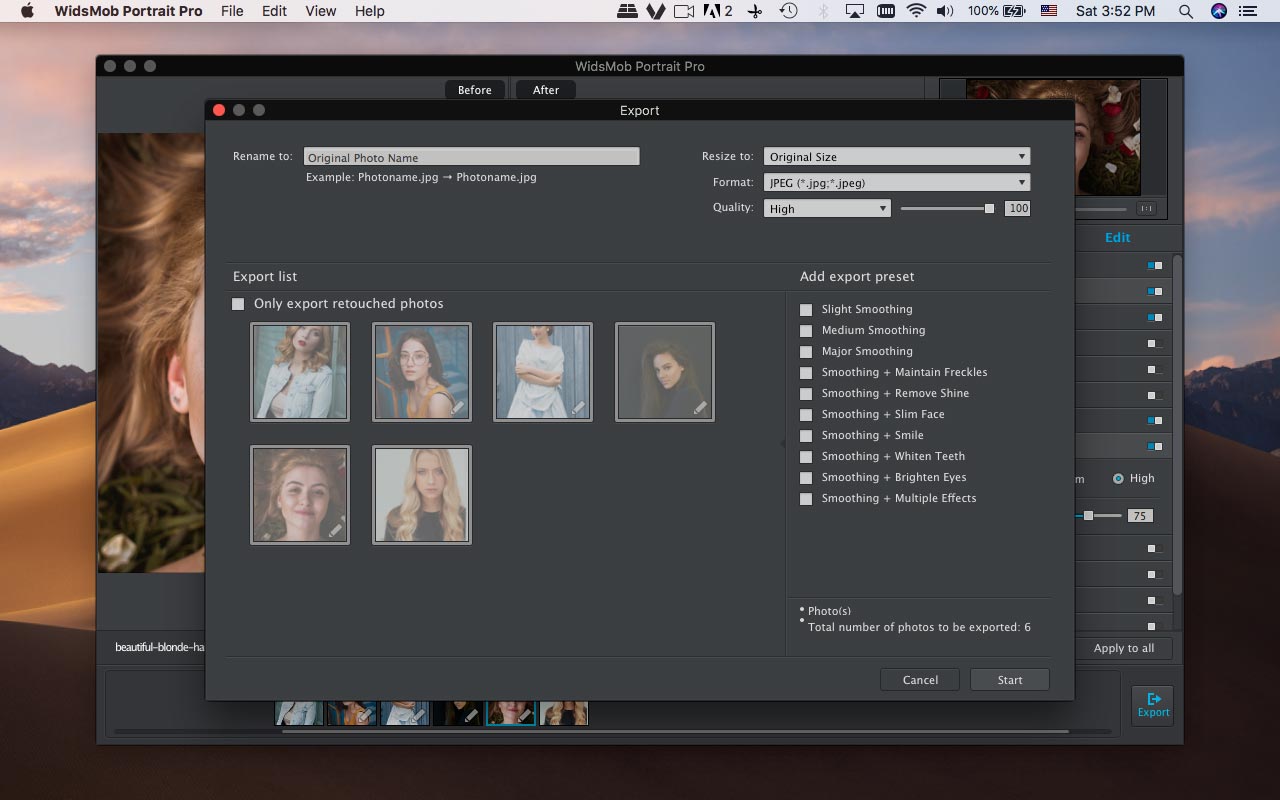The width and height of the screenshot is (1280, 800).
Task: Switch to the After tab
Action: (x=546, y=90)
